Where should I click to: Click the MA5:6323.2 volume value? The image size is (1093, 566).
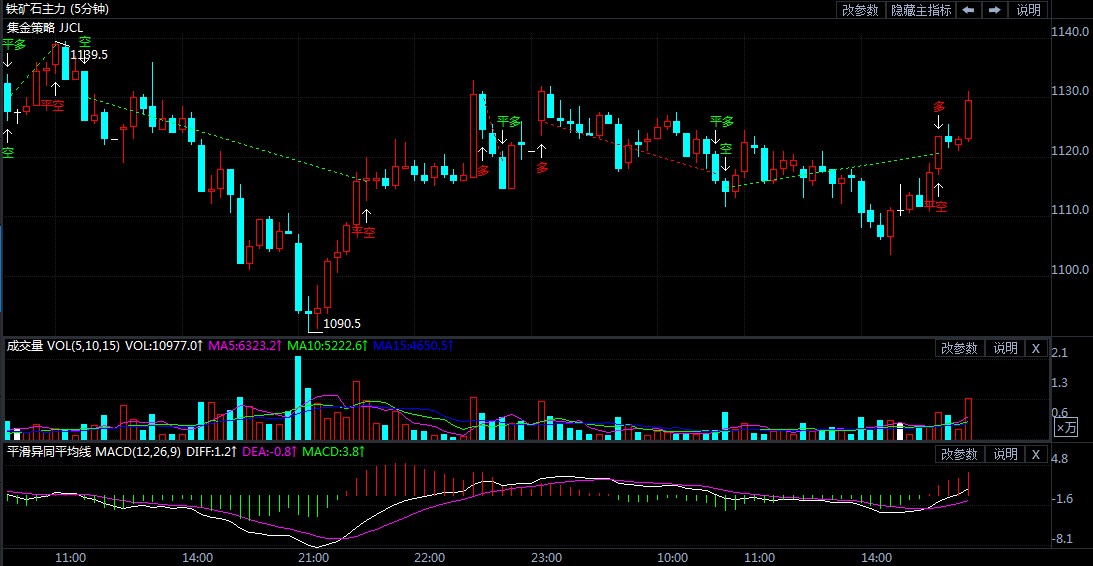click(246, 346)
